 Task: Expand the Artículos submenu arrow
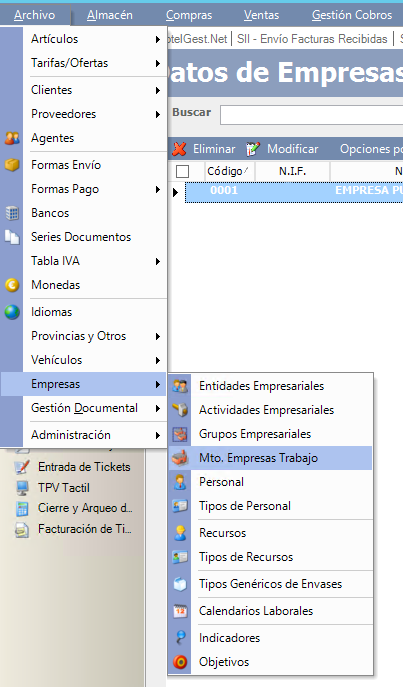pos(158,39)
